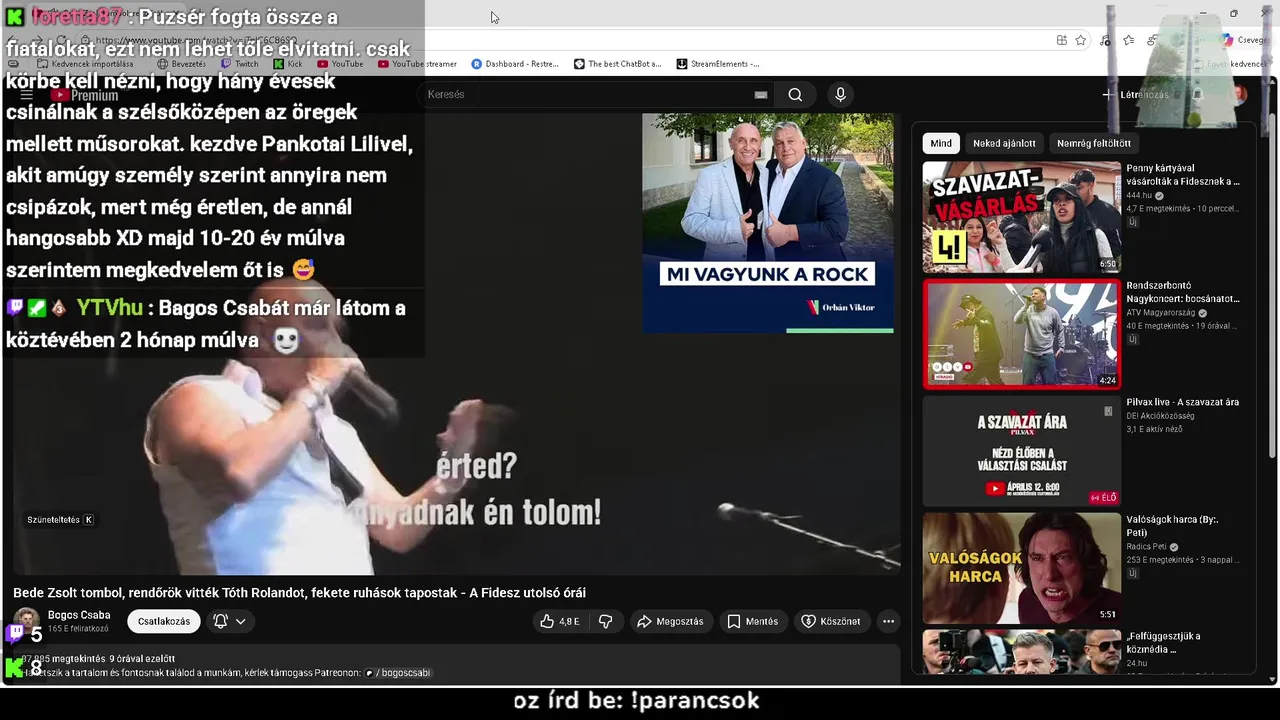The height and width of the screenshot is (720, 1280).
Task: Click the YouTube Premium logo
Action: coord(85,95)
